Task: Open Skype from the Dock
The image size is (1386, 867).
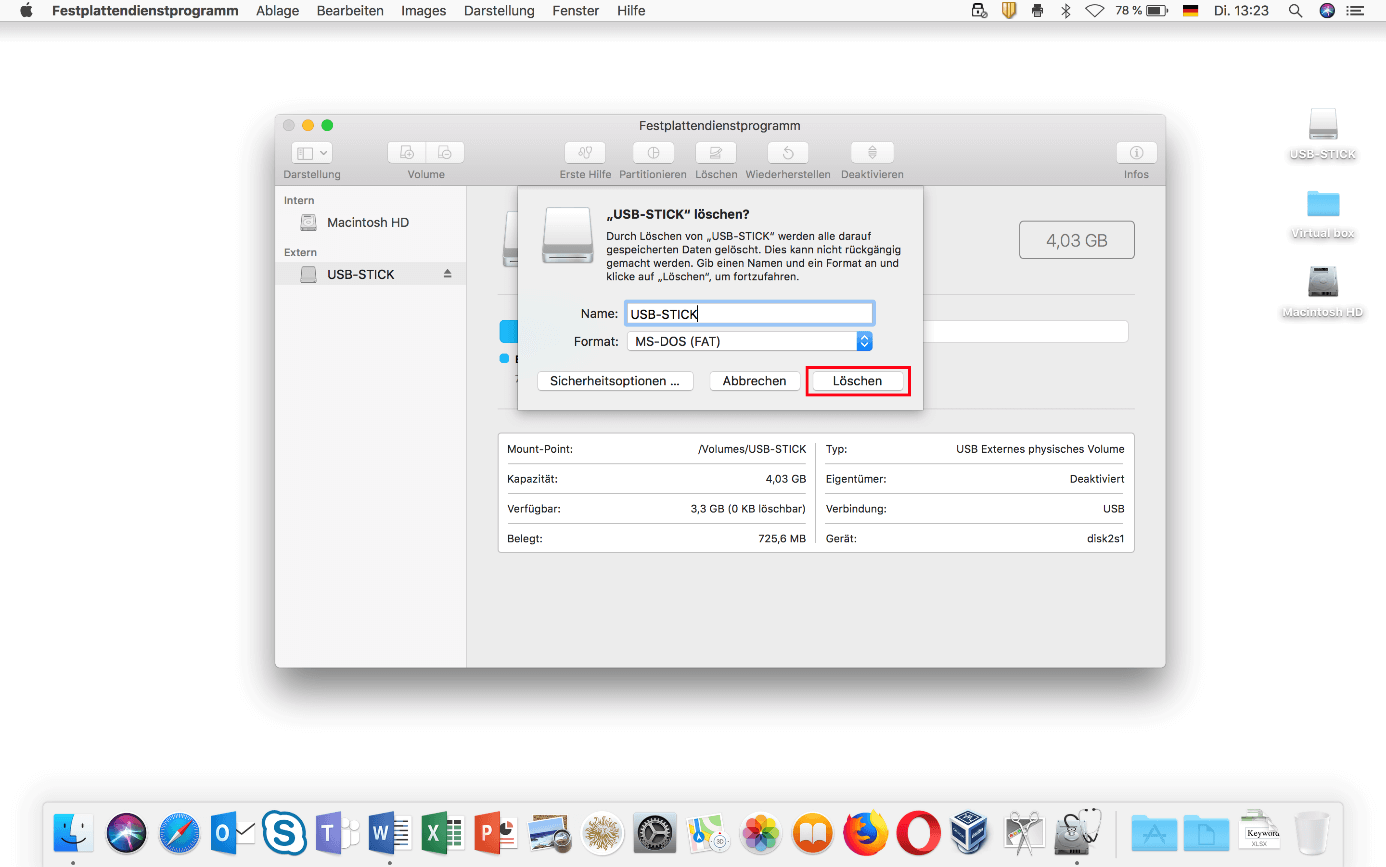Action: point(284,831)
